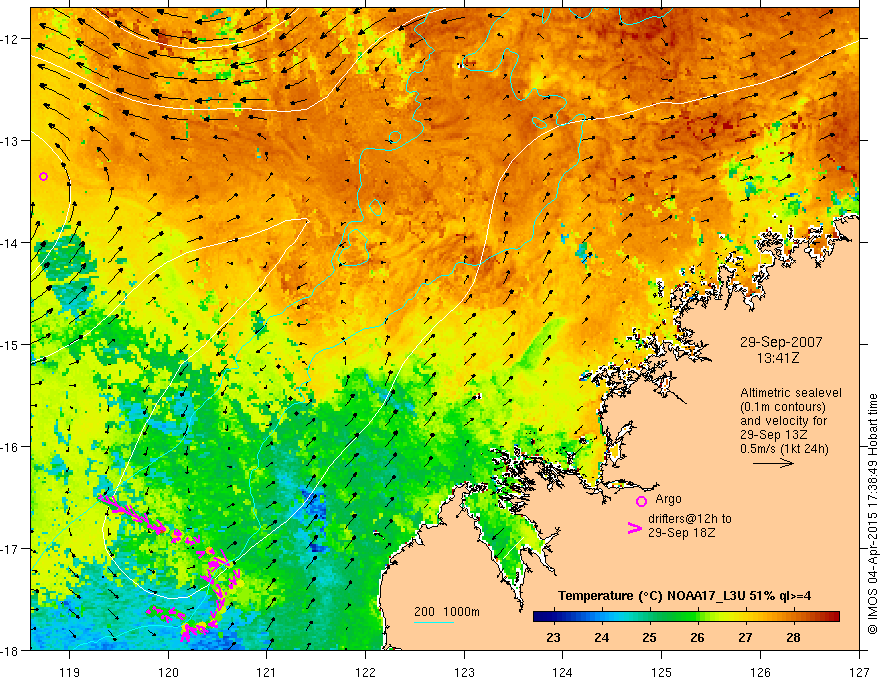Click the '(0.1m contours)' text
Screen dimensions: 880x680
tap(783, 407)
